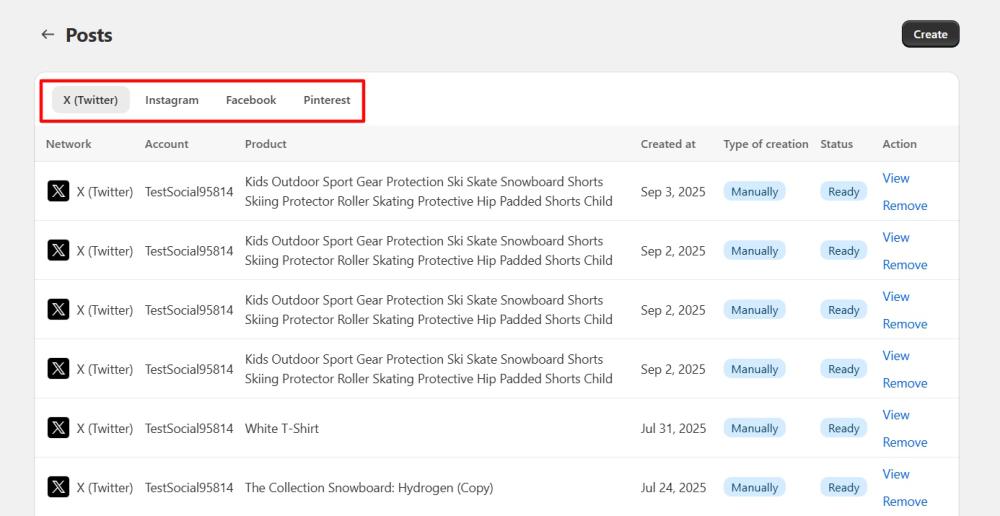Select the X (Twitter) tab
Screen dimensions: 1000x516
90,100
